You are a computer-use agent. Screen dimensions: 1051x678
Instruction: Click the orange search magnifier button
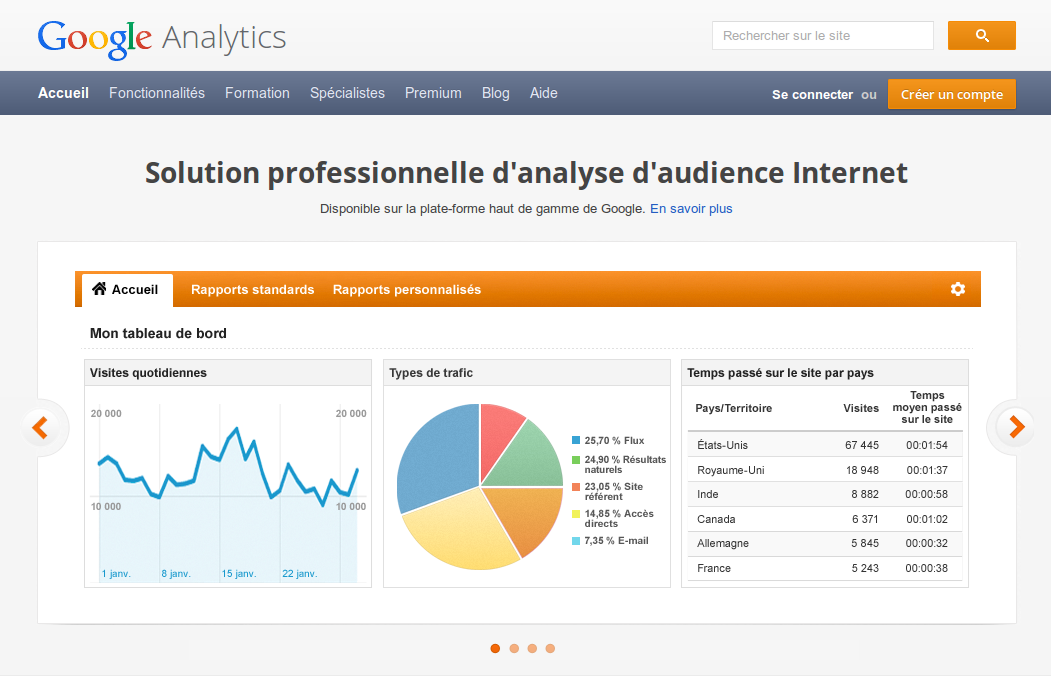(981, 36)
